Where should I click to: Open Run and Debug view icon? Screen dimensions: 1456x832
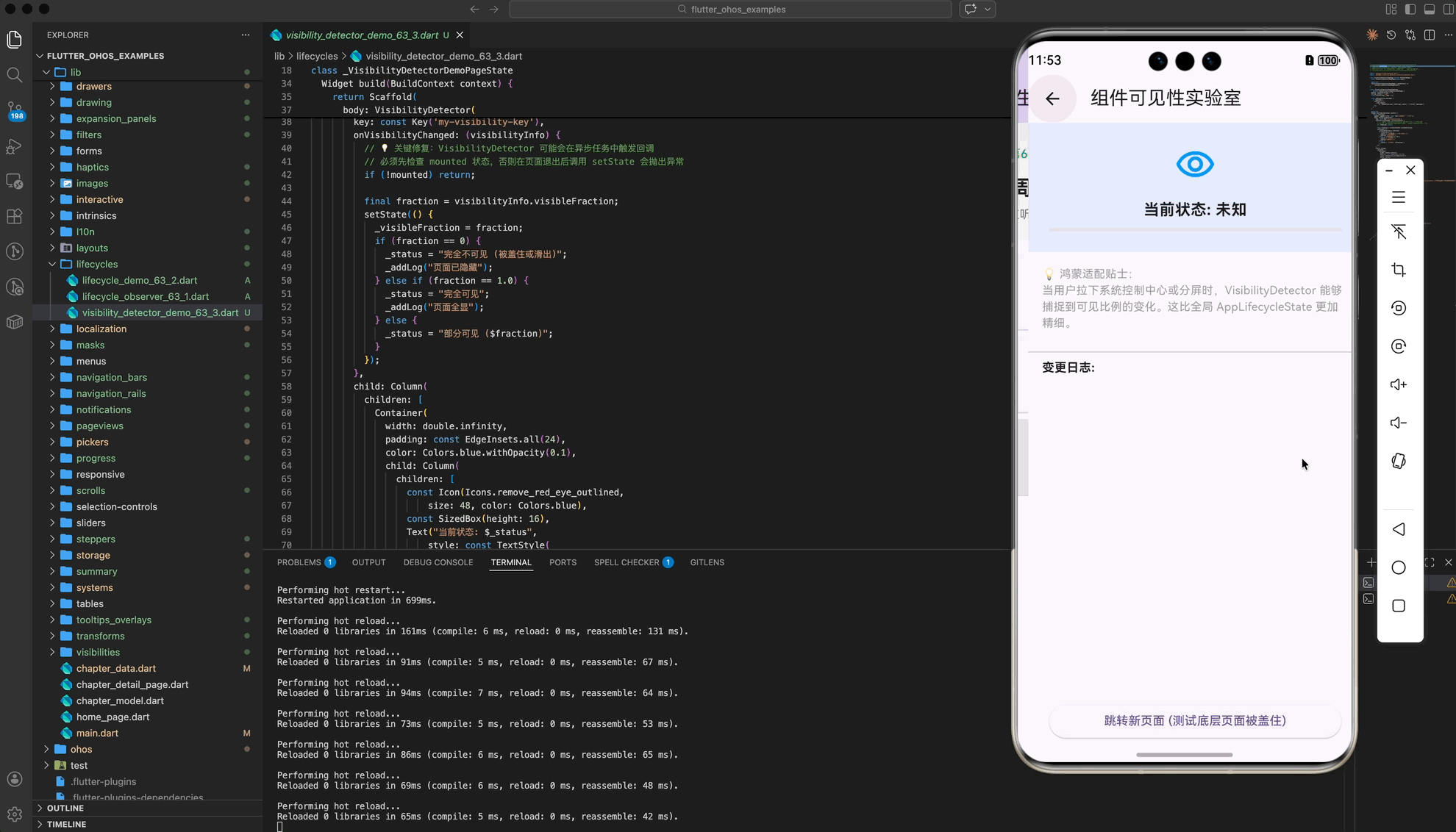click(15, 146)
